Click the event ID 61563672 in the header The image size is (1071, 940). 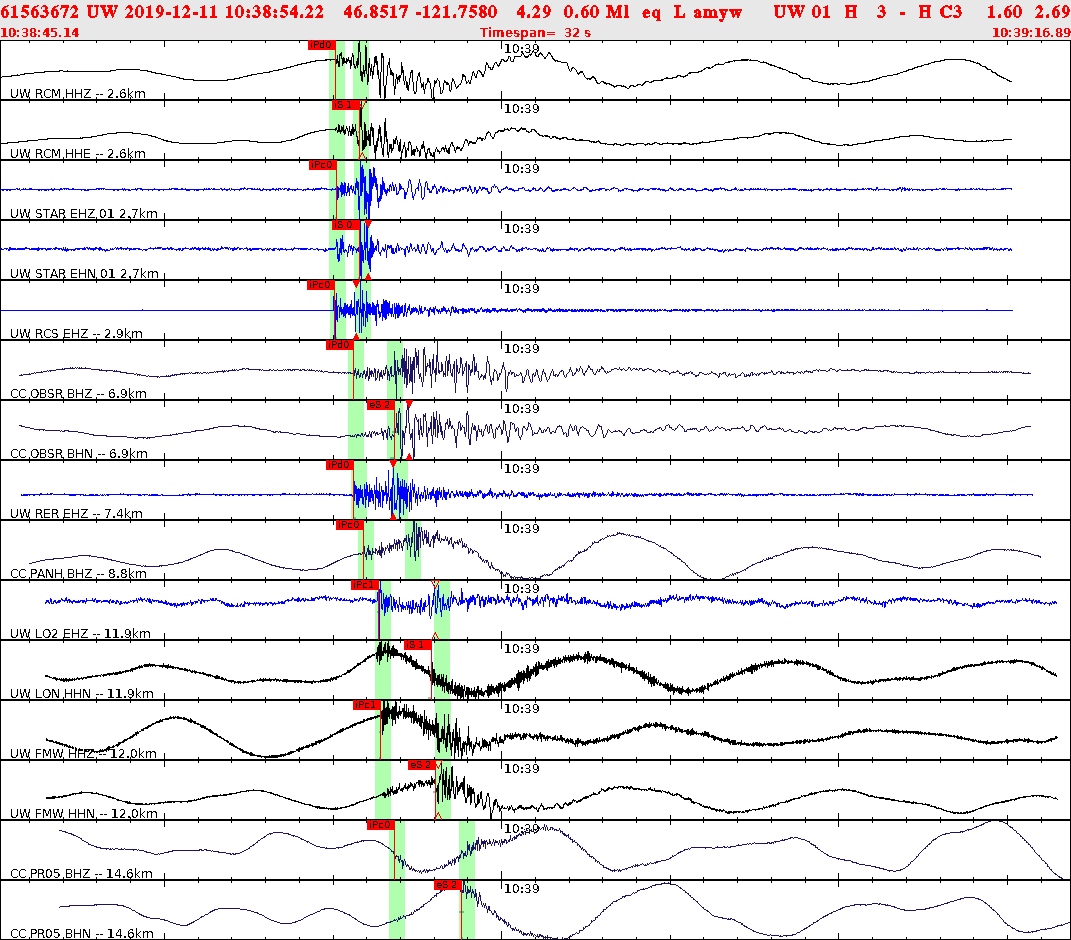coord(42,11)
